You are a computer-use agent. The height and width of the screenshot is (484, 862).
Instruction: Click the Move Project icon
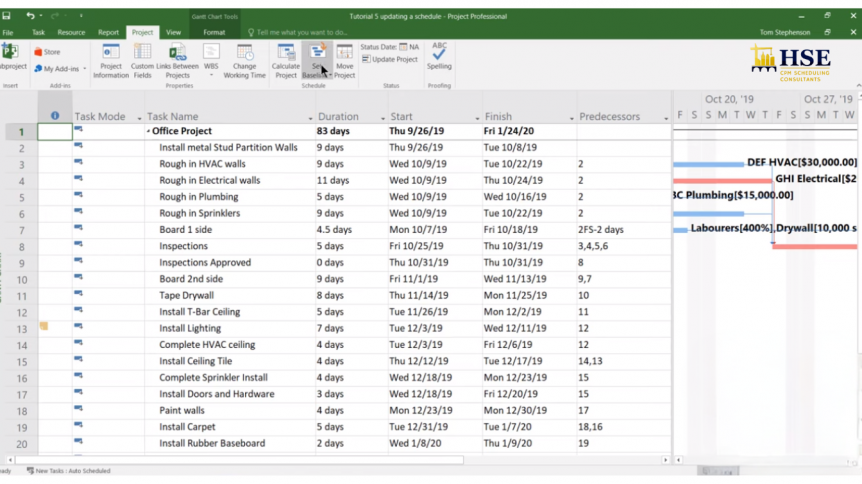coord(345,61)
